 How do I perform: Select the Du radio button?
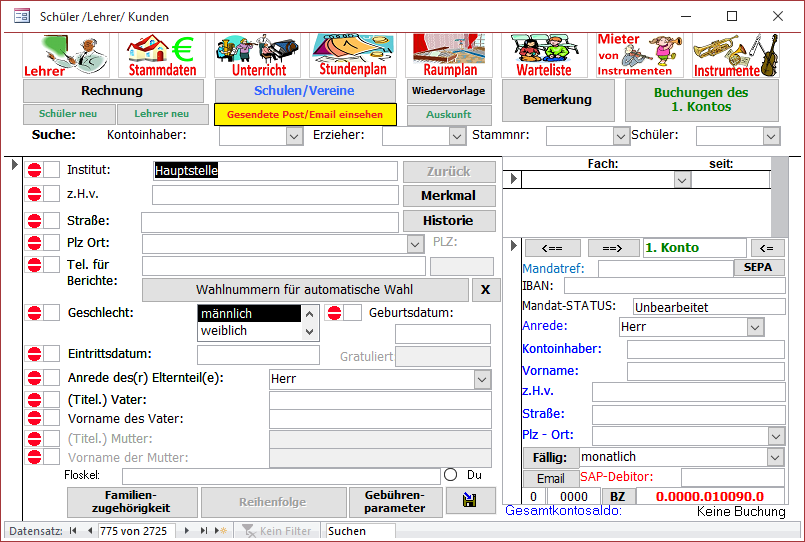point(450,476)
